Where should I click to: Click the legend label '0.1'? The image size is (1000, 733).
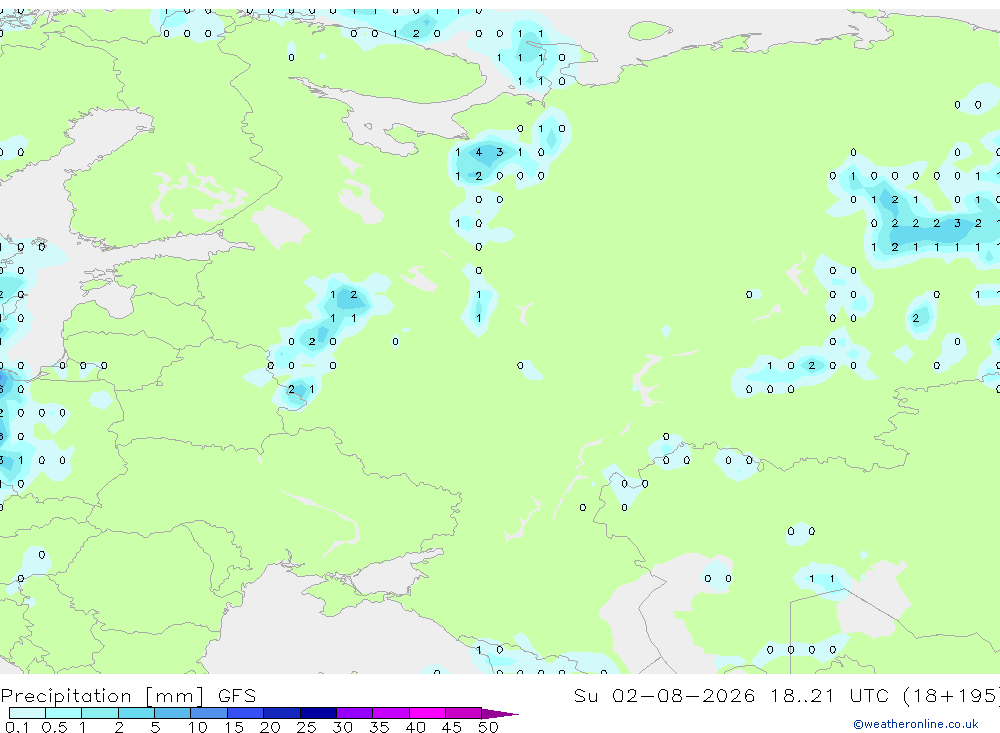[x=17, y=727]
